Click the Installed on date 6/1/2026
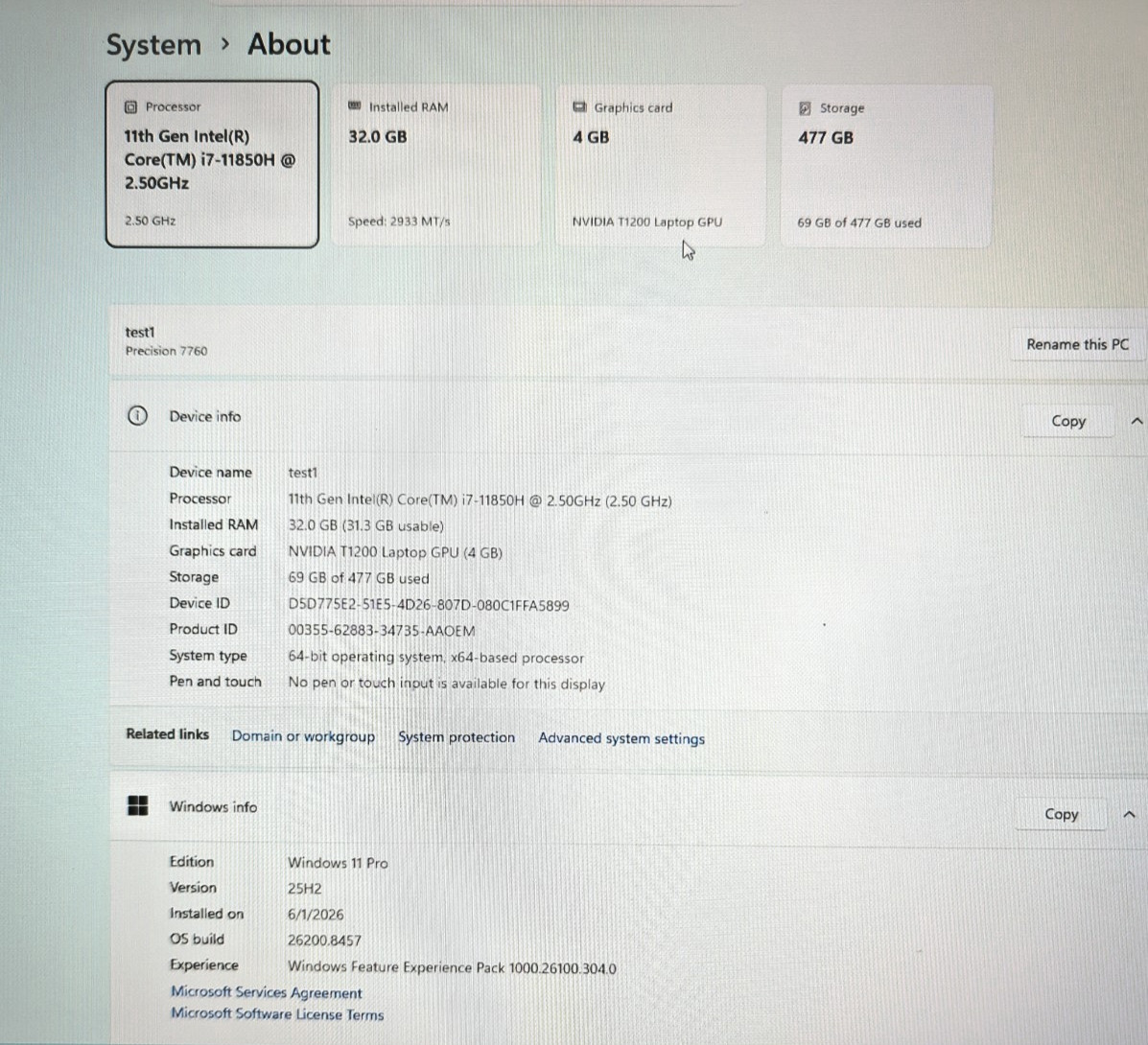Viewport: 1148px width, 1045px height. pos(316,914)
